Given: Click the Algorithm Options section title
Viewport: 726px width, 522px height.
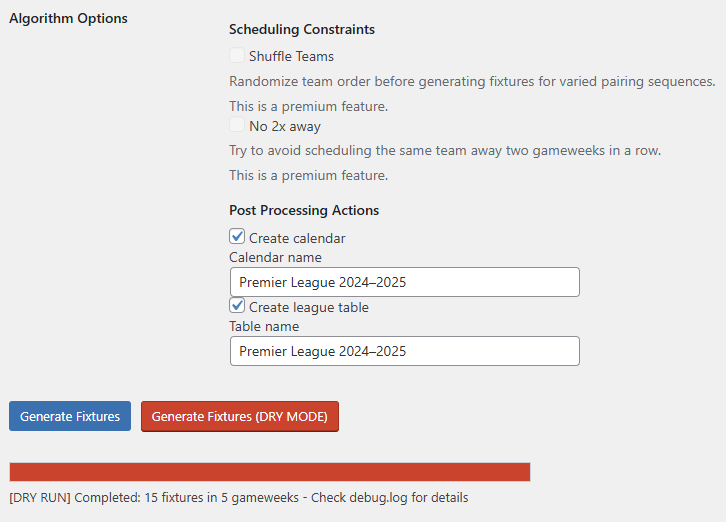Looking at the screenshot, I should [68, 18].
